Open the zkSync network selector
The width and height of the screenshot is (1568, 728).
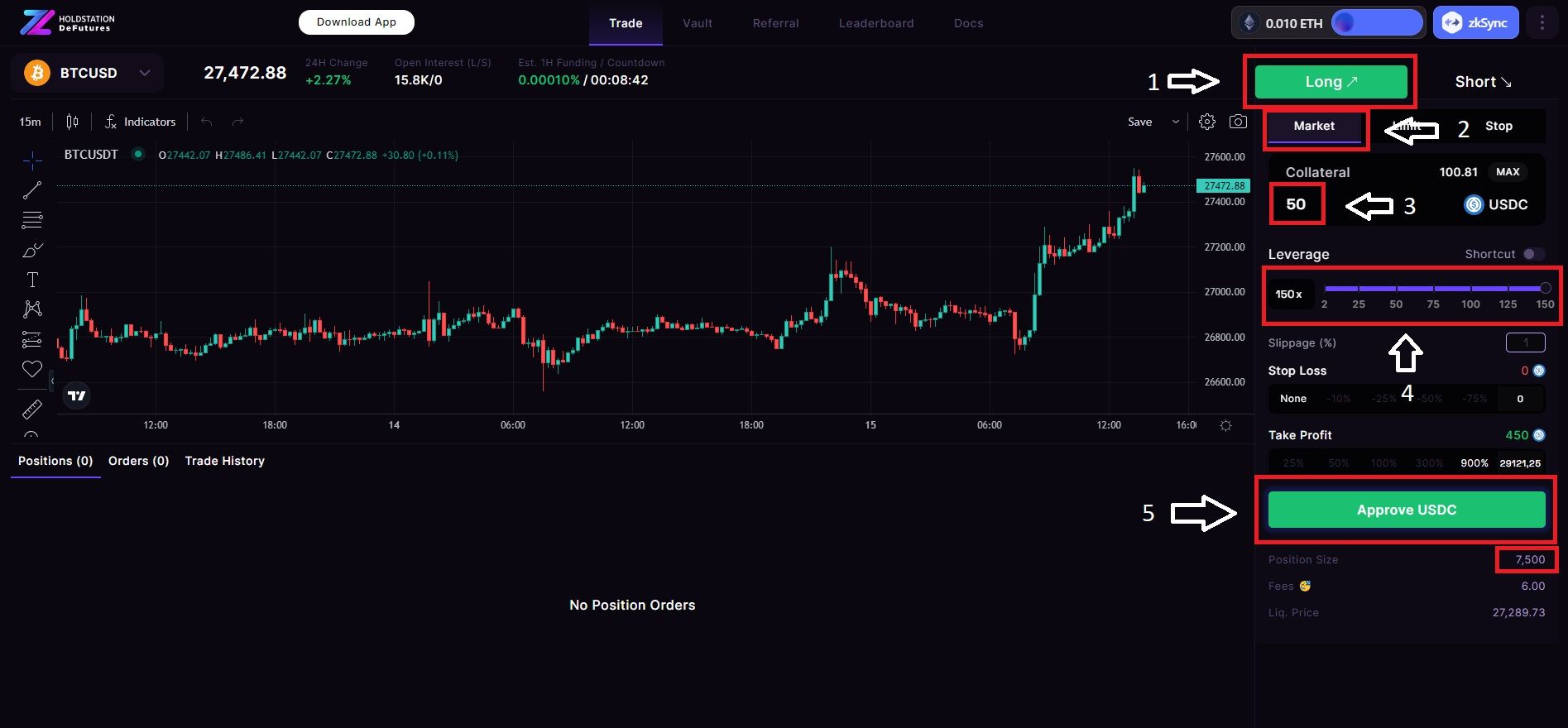point(1477,23)
